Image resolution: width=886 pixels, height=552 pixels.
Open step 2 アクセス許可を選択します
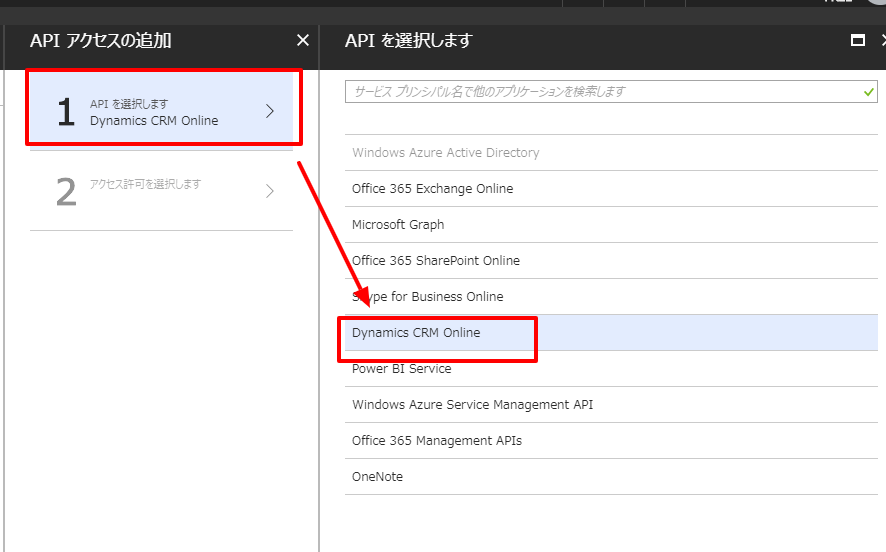[x=161, y=191]
